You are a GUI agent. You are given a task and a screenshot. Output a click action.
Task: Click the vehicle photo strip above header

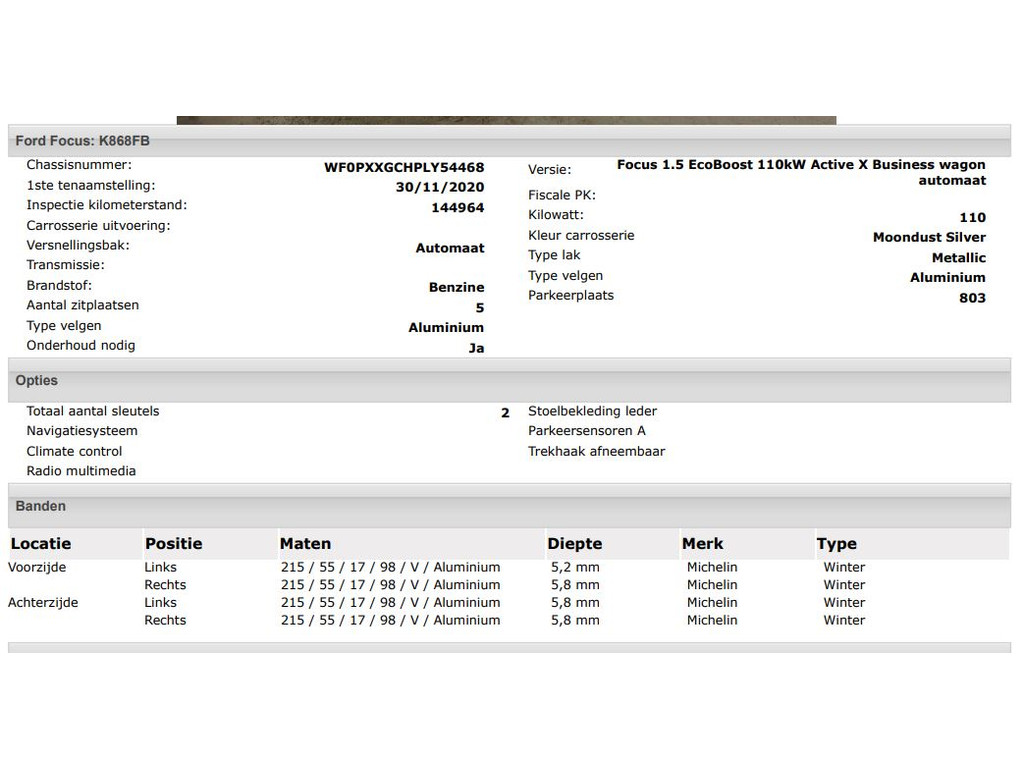pos(506,120)
